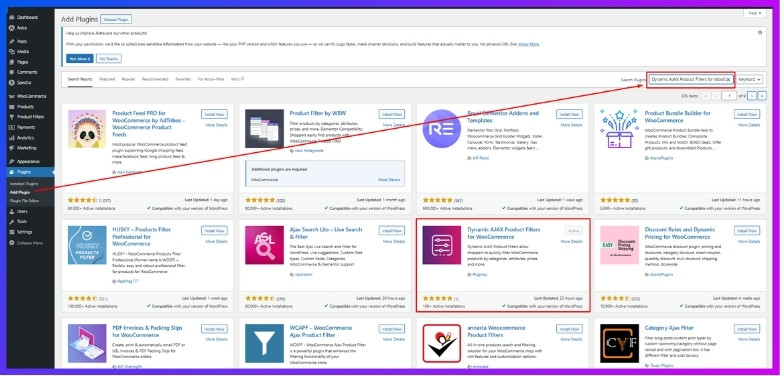Open the Users sidebar icon

11,211
